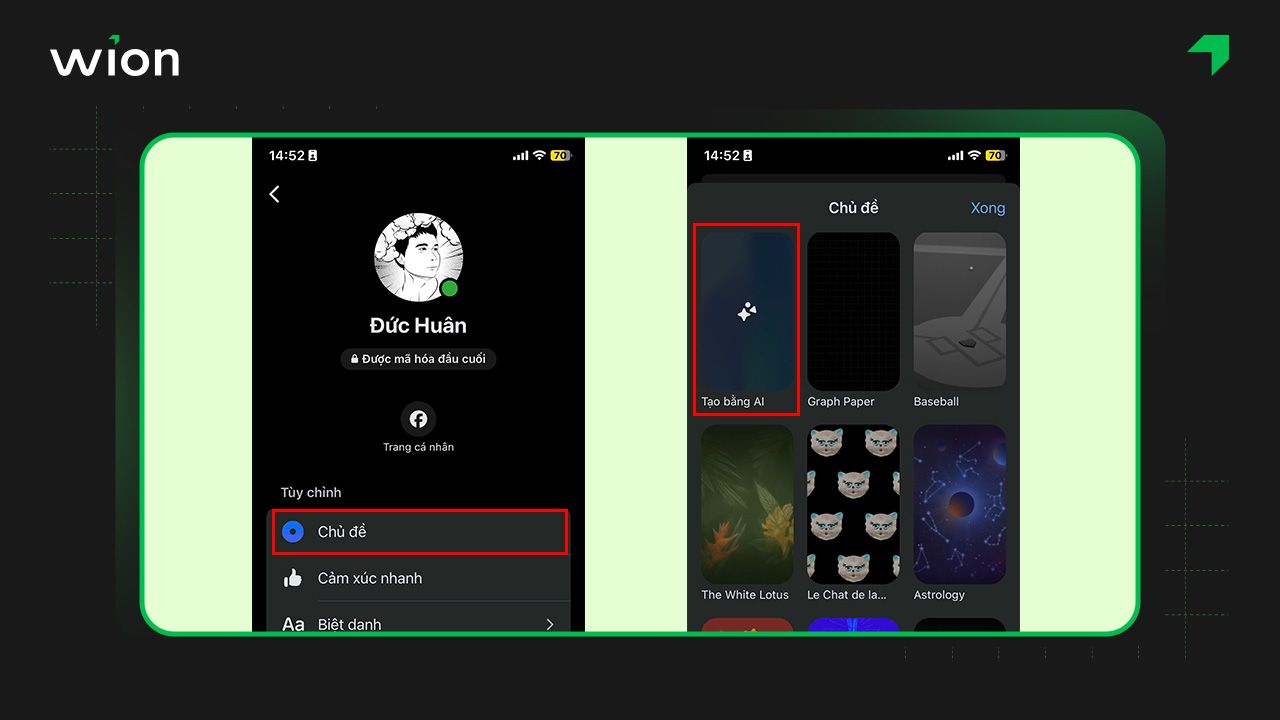Tap the AI sparkle icon on theme tile
1280x720 pixels.
(747, 313)
